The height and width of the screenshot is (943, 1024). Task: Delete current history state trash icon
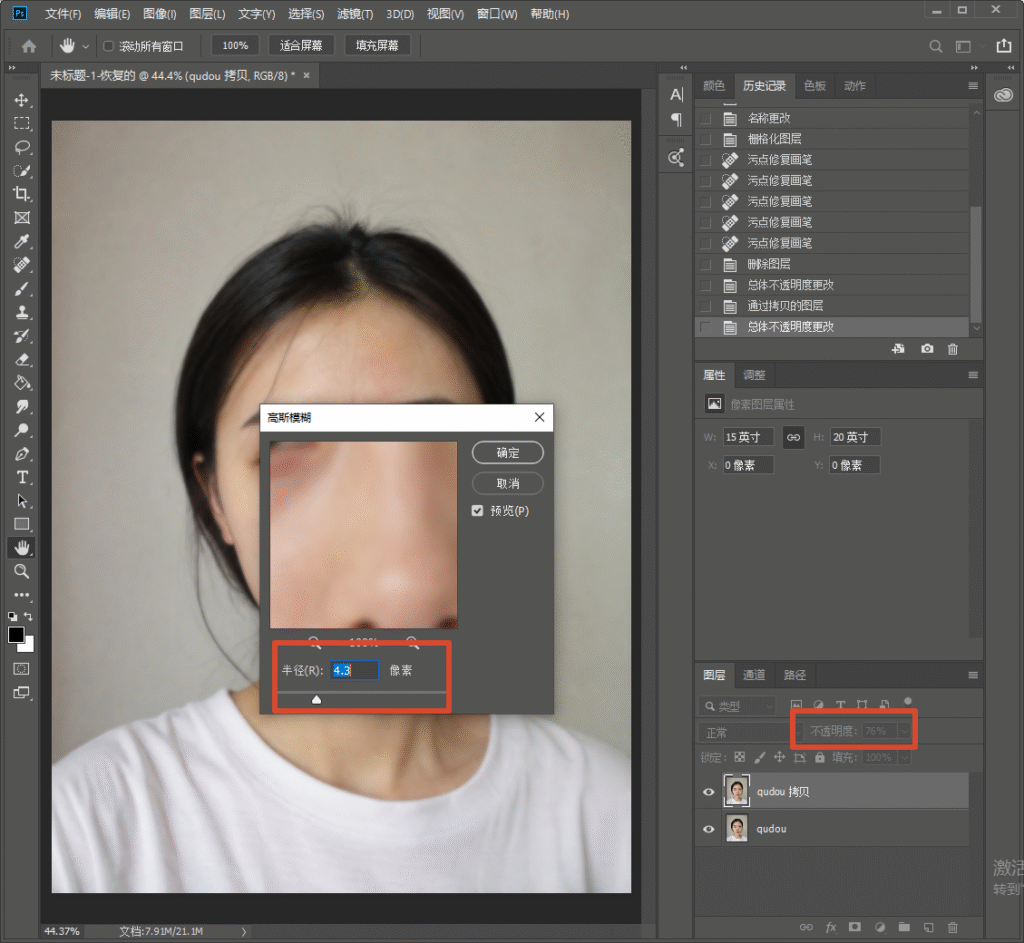tap(952, 349)
